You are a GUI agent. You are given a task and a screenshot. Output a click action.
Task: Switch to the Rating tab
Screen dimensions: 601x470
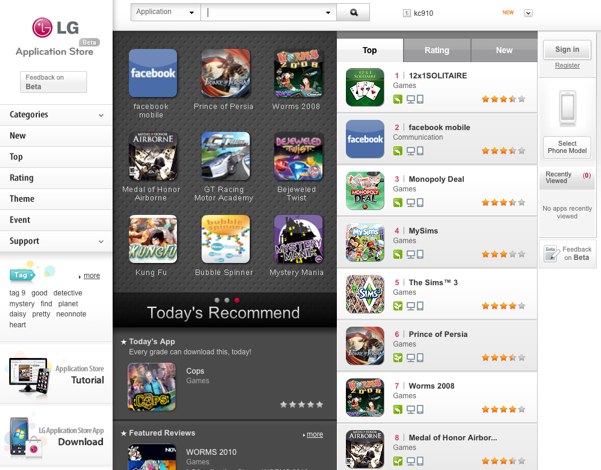point(437,50)
